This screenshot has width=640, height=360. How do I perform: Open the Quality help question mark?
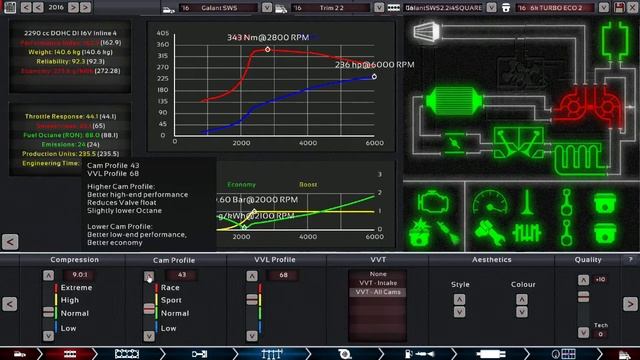(630, 260)
